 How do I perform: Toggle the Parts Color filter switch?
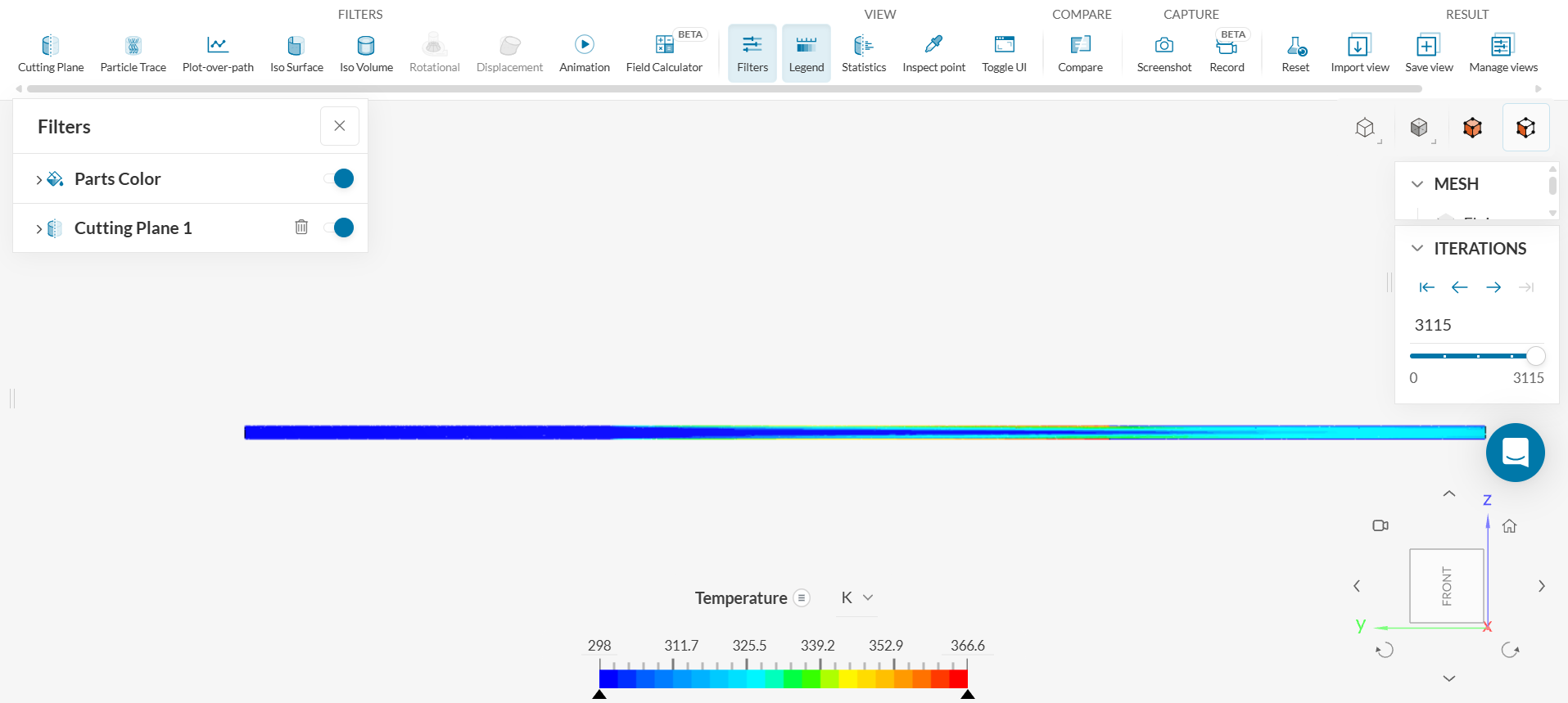pyautogui.click(x=339, y=178)
